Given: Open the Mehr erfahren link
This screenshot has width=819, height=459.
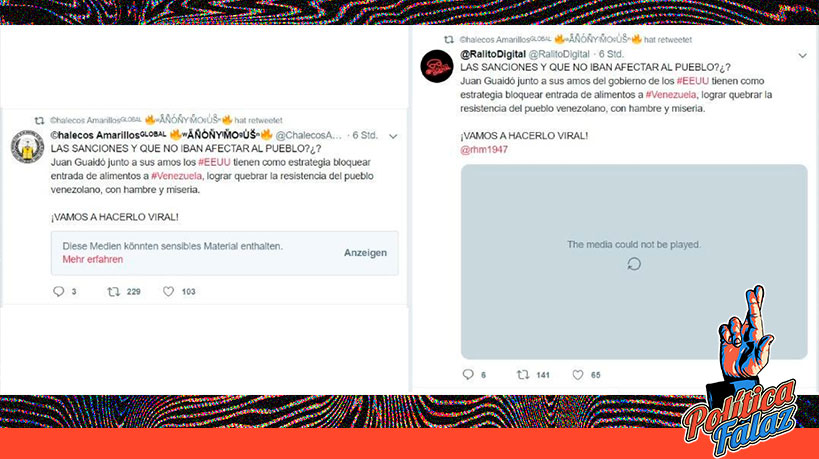Looking at the screenshot, I should pyautogui.click(x=92, y=260).
